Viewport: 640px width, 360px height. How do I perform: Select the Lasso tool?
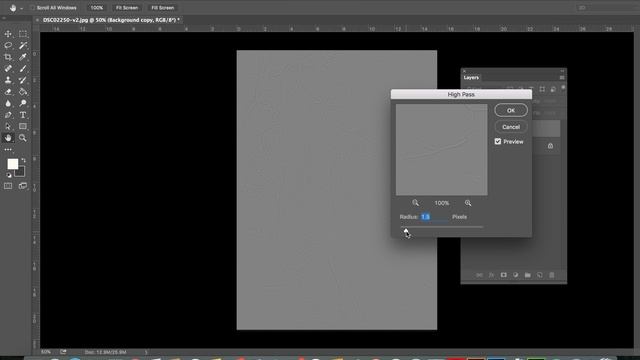pos(8,45)
